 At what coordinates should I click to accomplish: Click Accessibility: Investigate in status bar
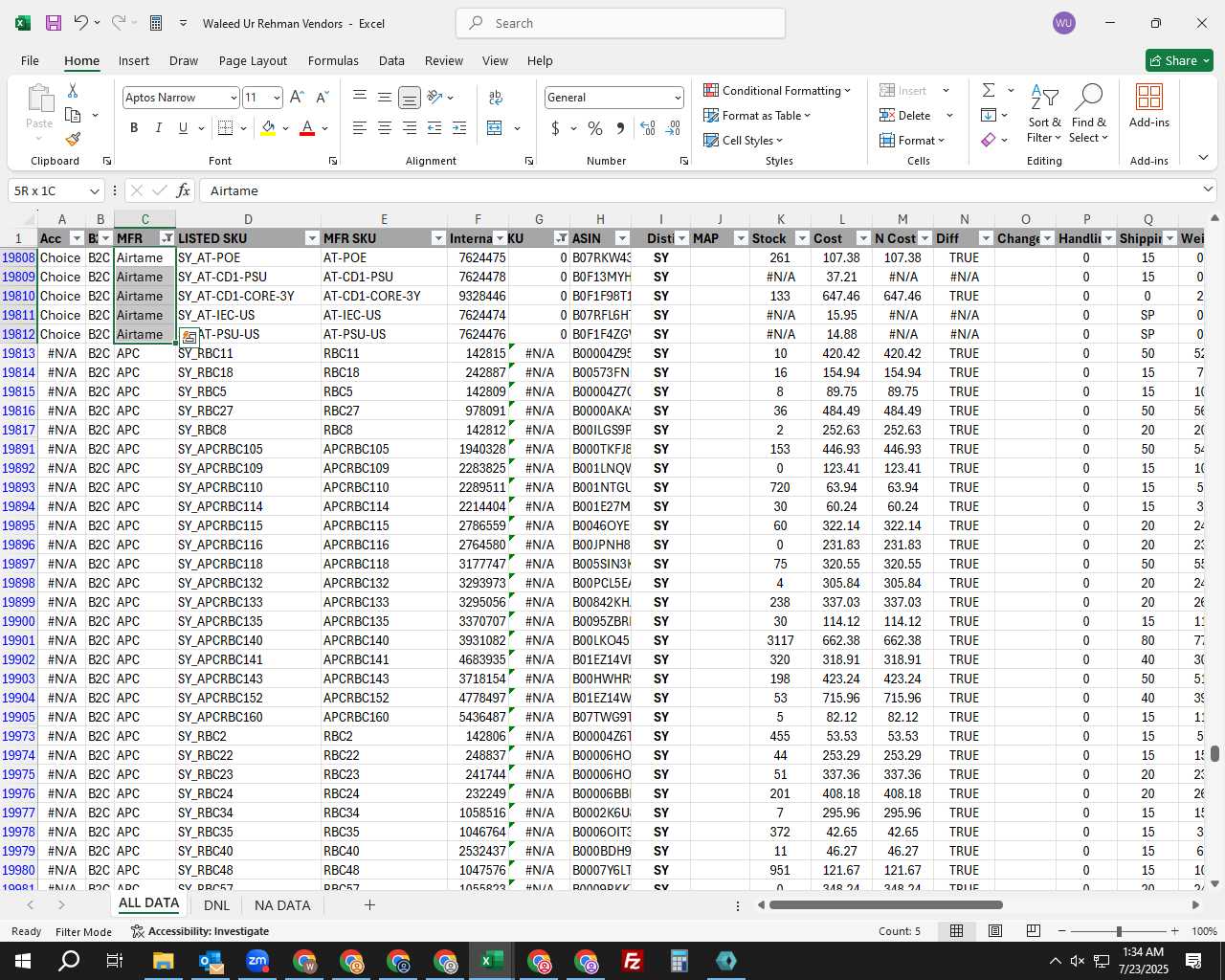(x=200, y=930)
